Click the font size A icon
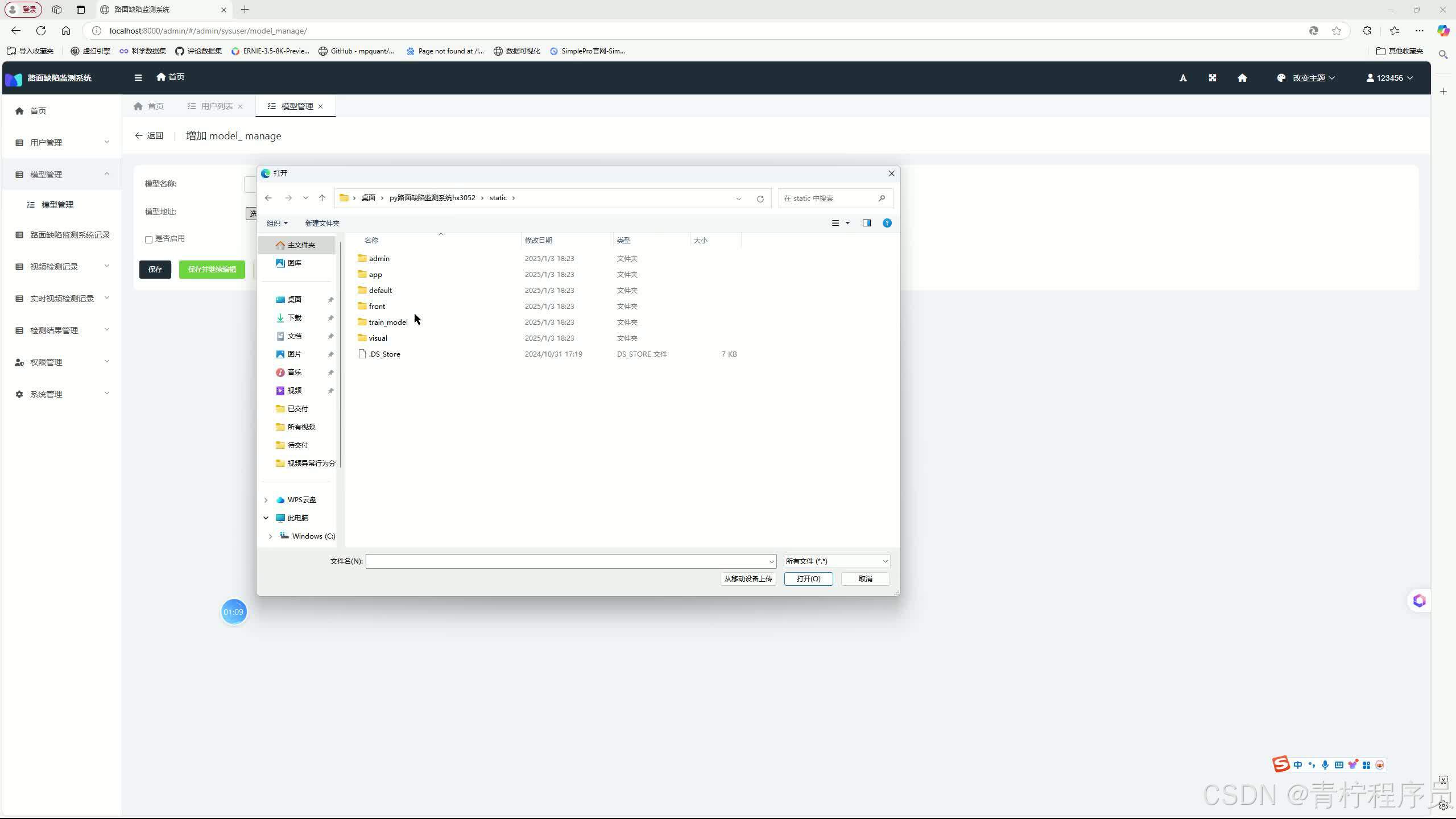 coord(1183,78)
